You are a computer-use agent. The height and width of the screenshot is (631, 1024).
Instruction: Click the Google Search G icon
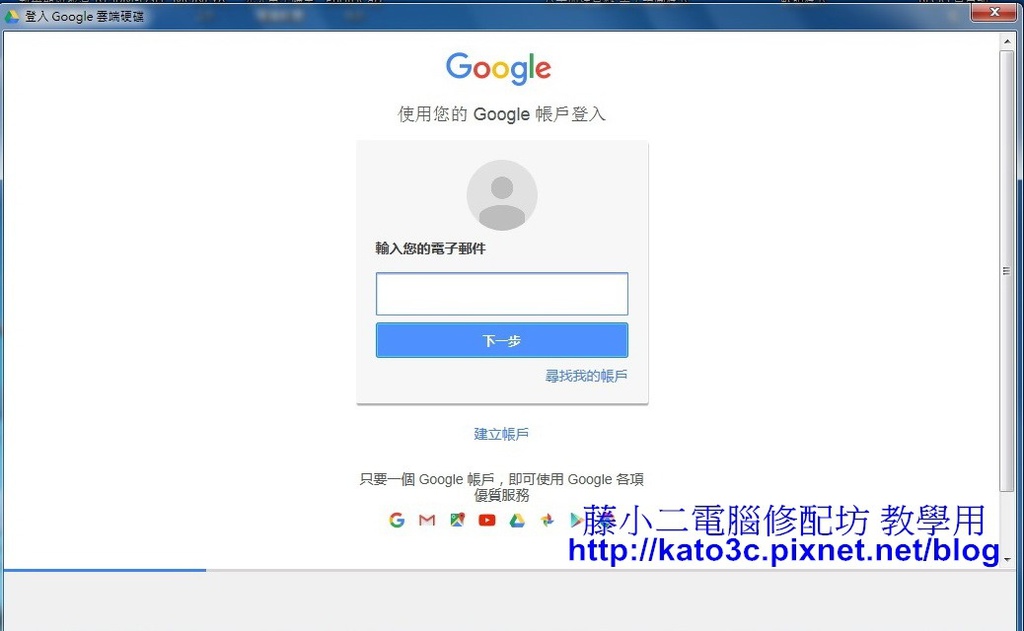[397, 520]
